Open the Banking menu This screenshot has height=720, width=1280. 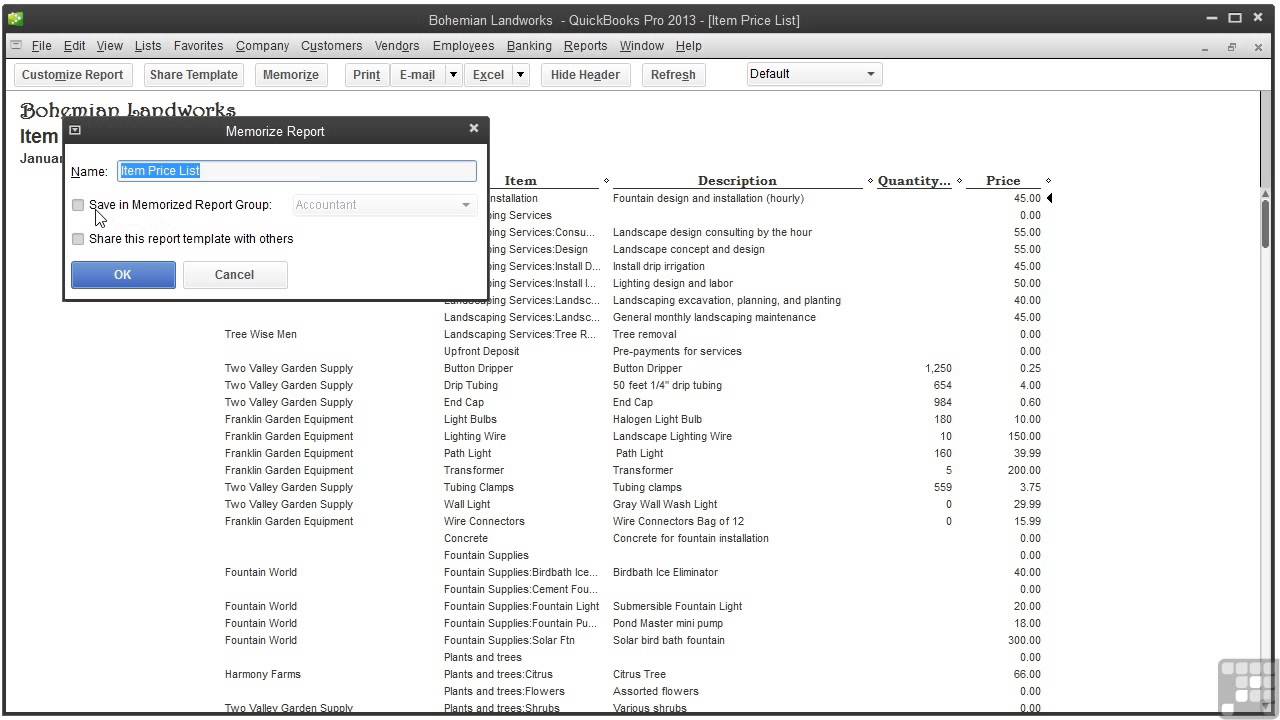(529, 46)
